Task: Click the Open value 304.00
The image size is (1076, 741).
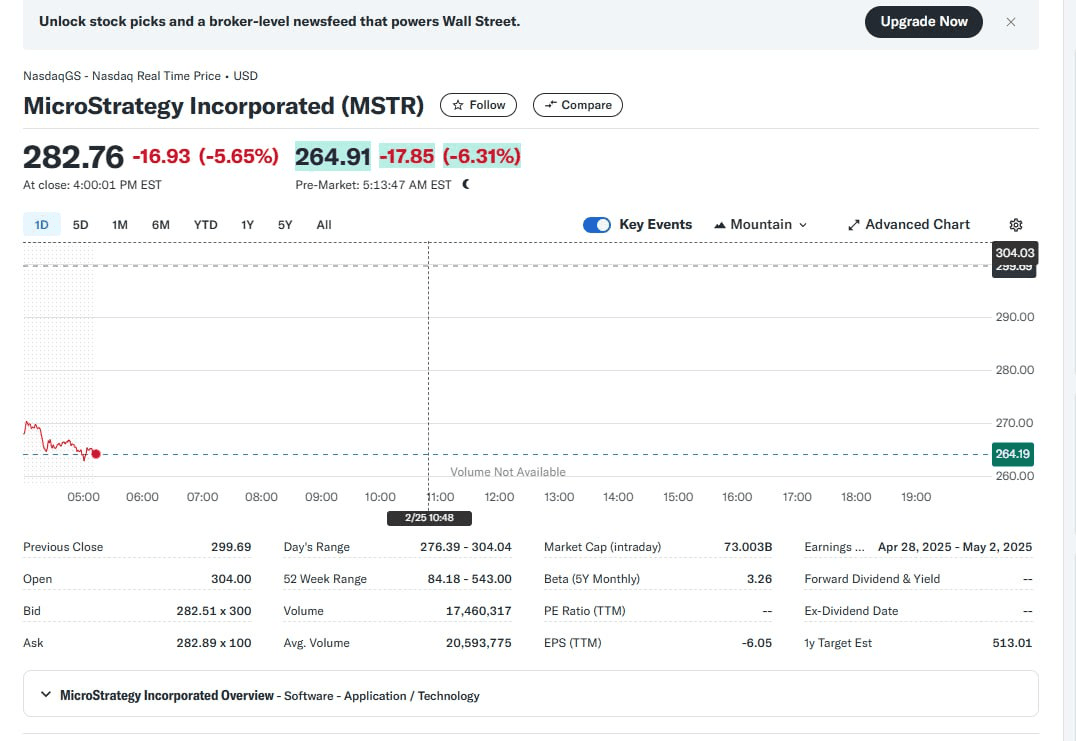Action: pyautogui.click(x=231, y=579)
